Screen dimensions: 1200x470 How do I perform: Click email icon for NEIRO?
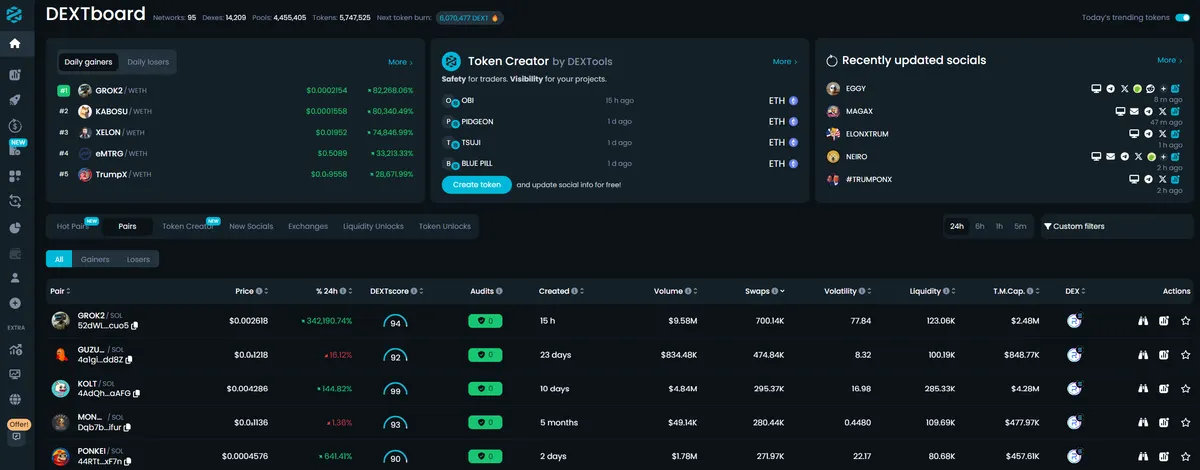point(1111,157)
